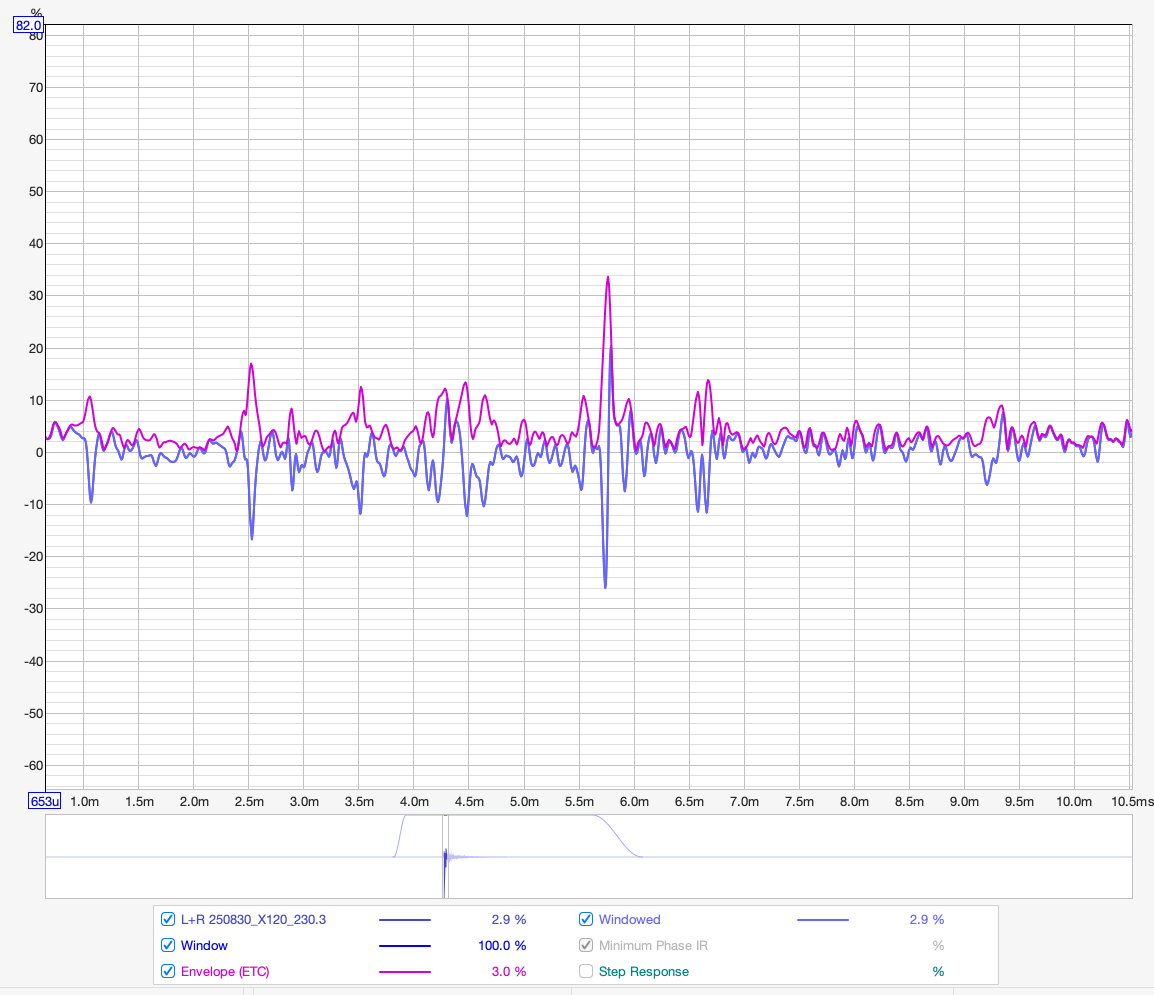Click the tallest envelope peak near 5.75 ms
The width and height of the screenshot is (1154, 995).
click(x=607, y=278)
